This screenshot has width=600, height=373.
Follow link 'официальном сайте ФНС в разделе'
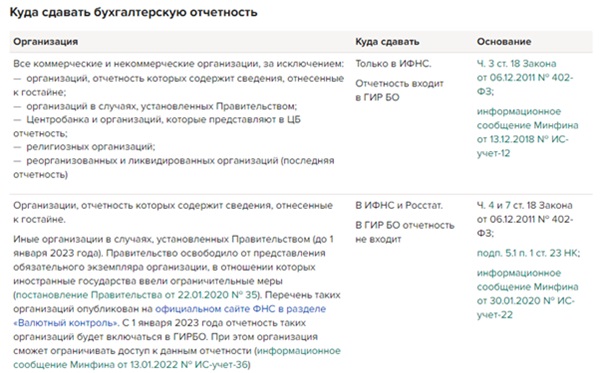240,309
